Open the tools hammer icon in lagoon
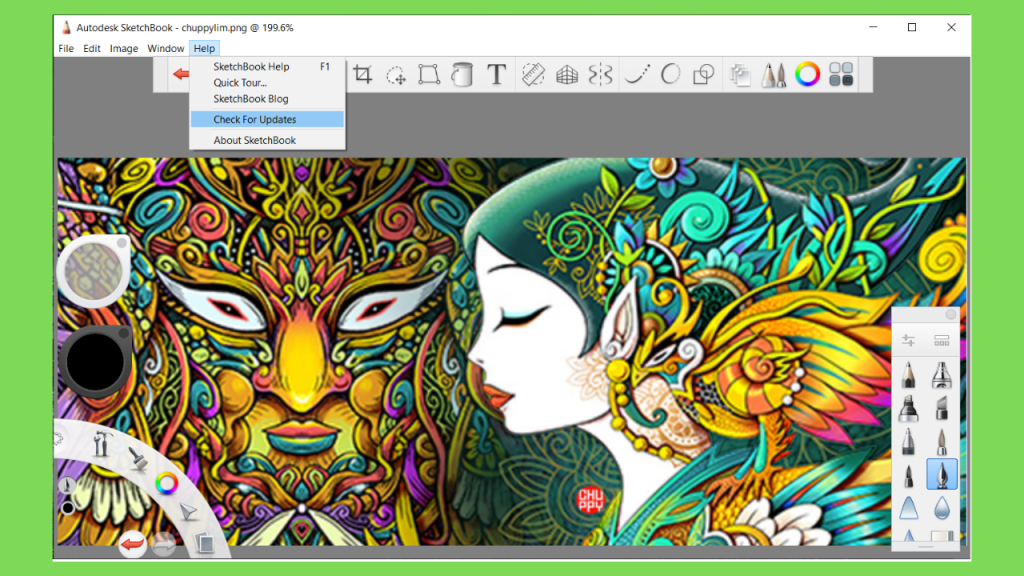The image size is (1024, 576). click(x=101, y=443)
